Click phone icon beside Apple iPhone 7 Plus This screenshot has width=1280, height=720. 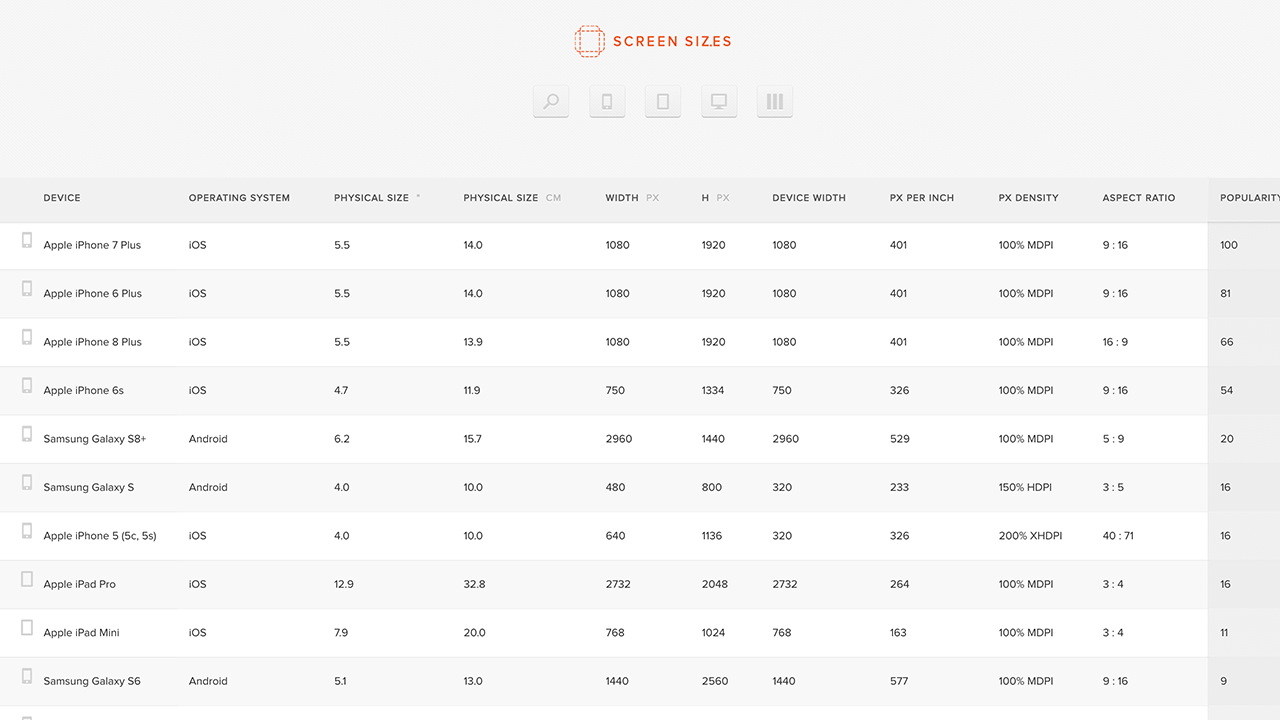click(x=27, y=241)
